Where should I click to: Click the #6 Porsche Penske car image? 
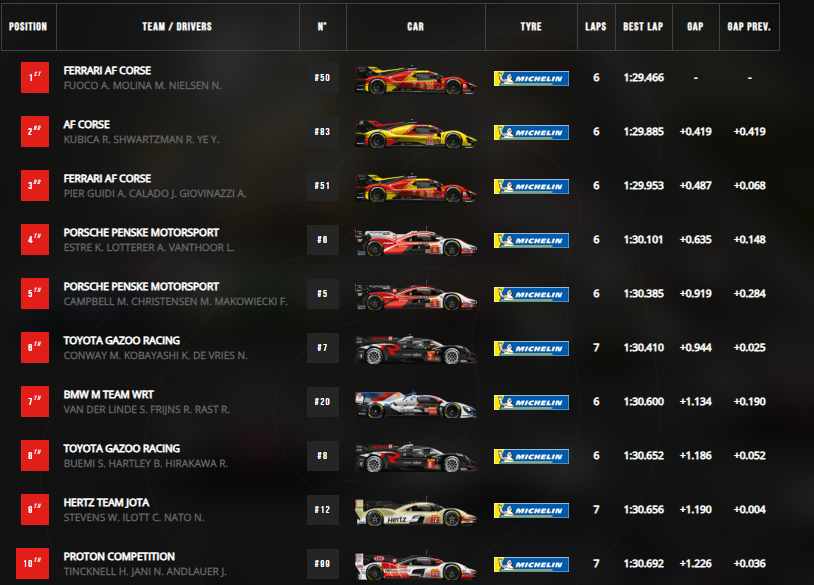tap(415, 241)
